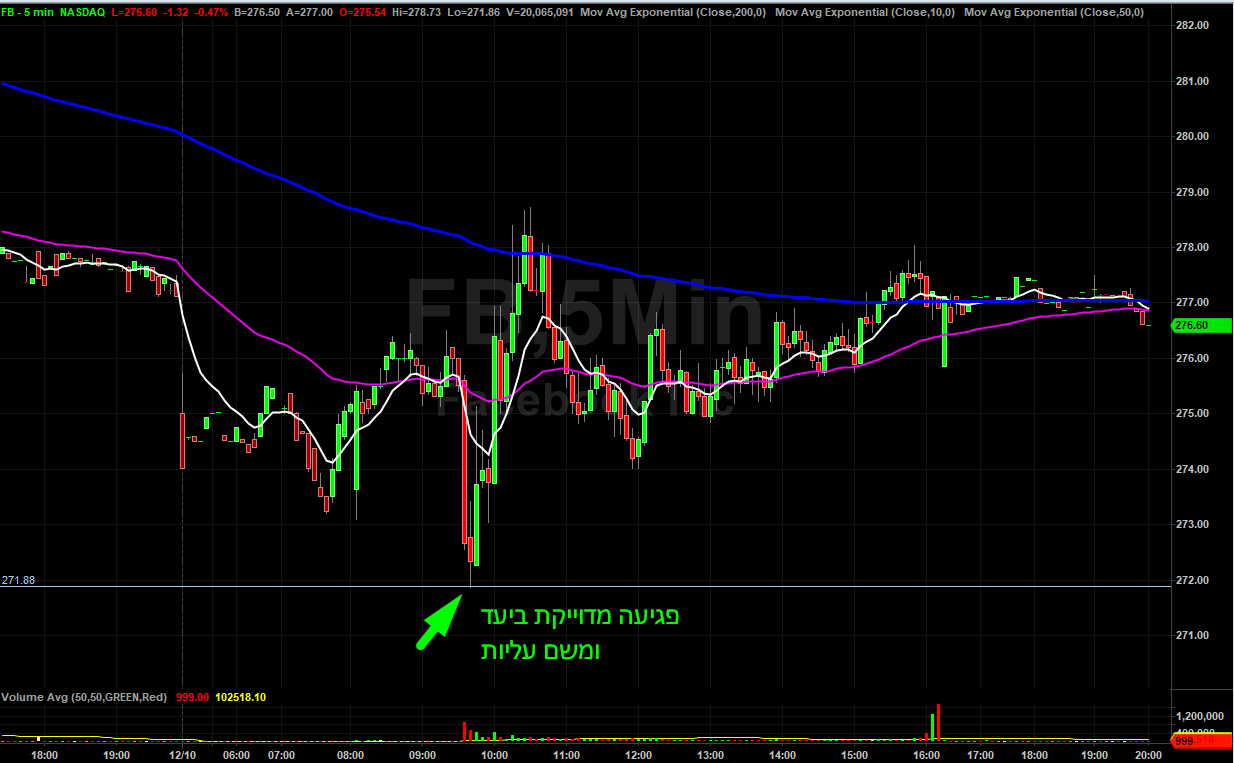
Task: Open Mov Avg Exponential (Close,50,0) indicator
Action: click(1053, 10)
